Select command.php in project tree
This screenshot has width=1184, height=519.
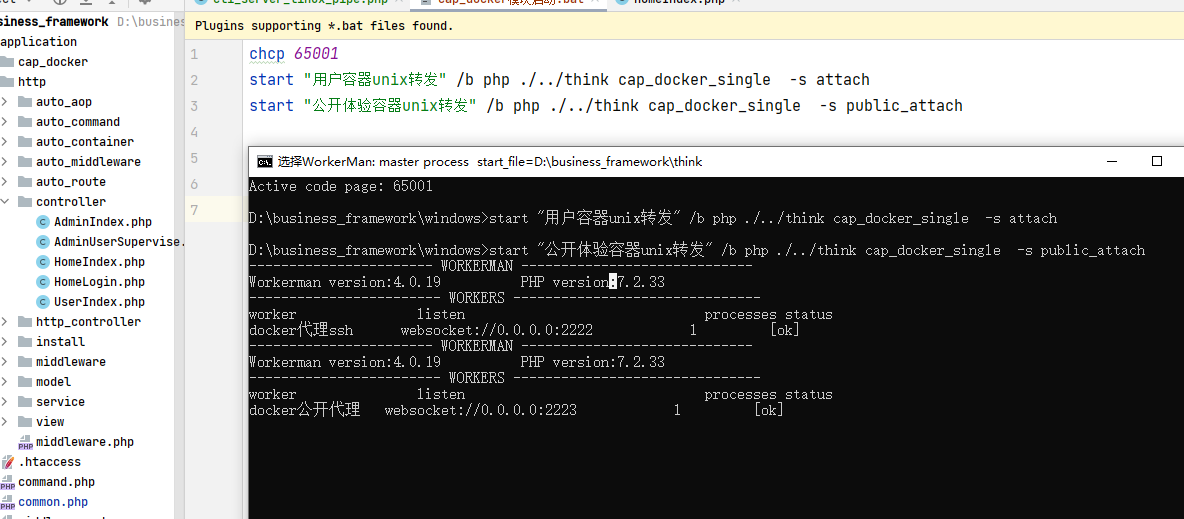(x=57, y=482)
